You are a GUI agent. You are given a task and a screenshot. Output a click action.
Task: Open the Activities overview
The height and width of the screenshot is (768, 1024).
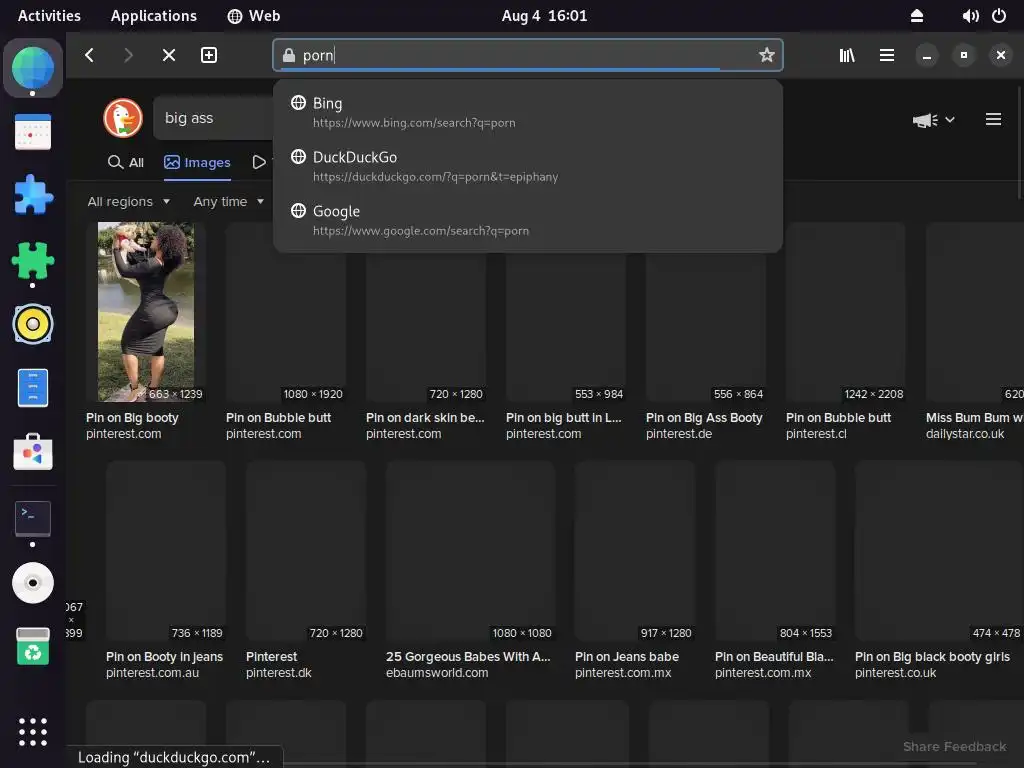49,16
